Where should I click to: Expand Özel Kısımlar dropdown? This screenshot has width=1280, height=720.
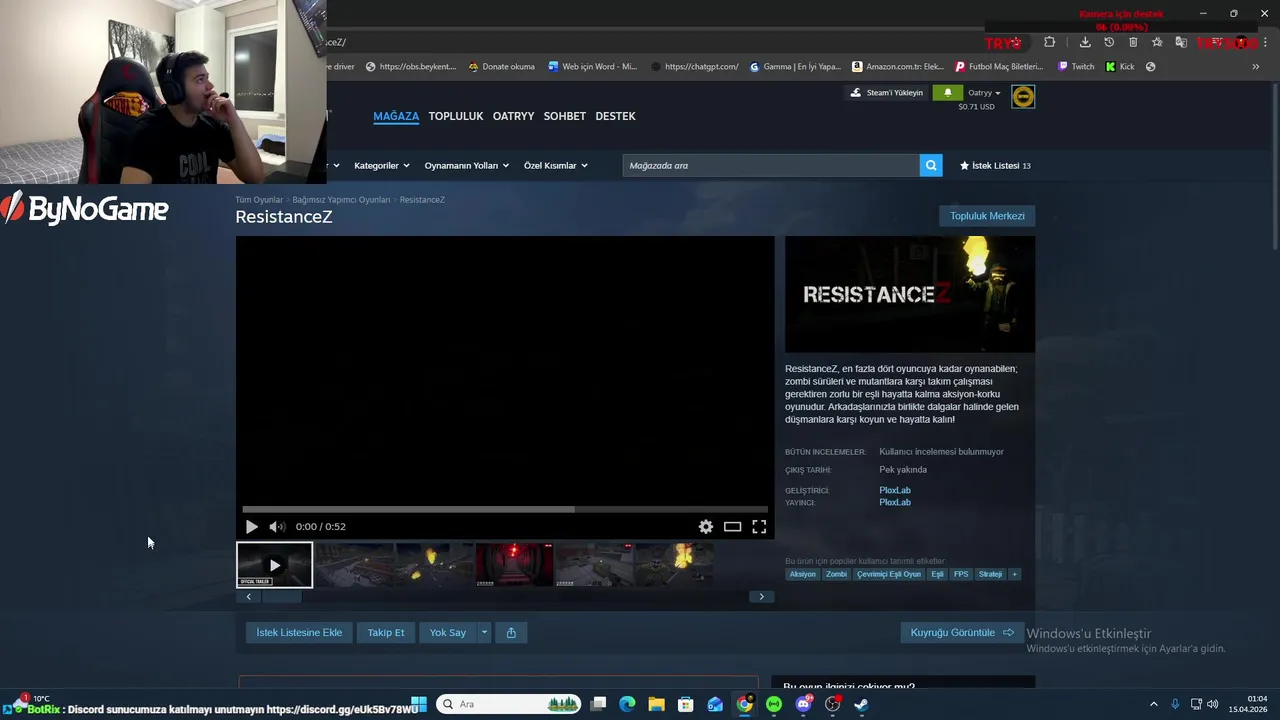coord(555,165)
